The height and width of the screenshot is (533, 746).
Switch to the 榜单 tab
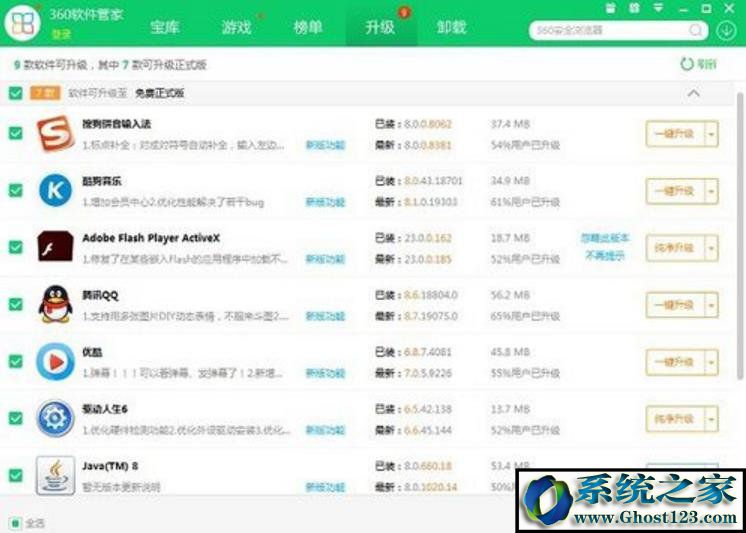click(x=308, y=27)
